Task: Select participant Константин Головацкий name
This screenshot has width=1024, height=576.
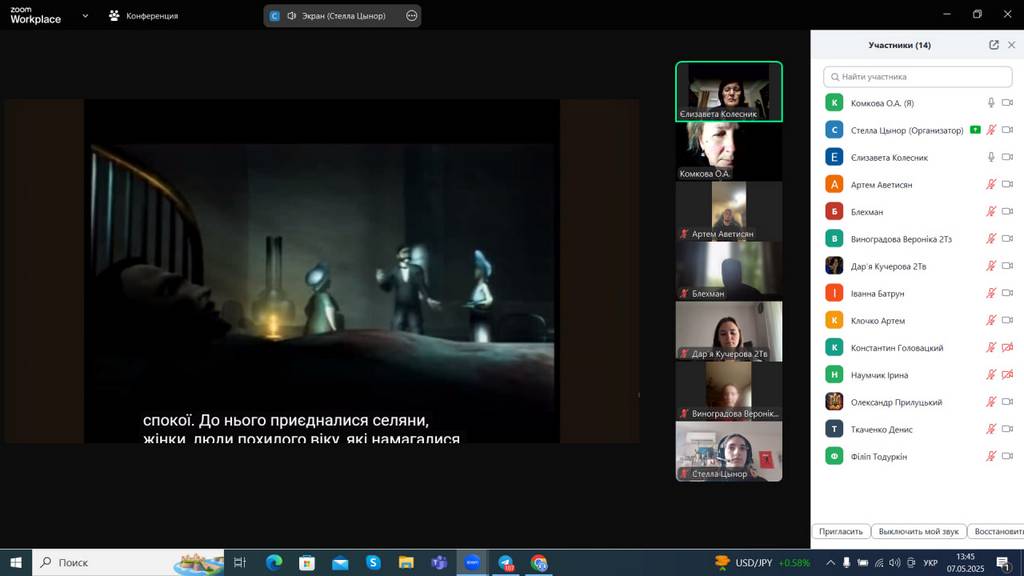Action: point(897,348)
